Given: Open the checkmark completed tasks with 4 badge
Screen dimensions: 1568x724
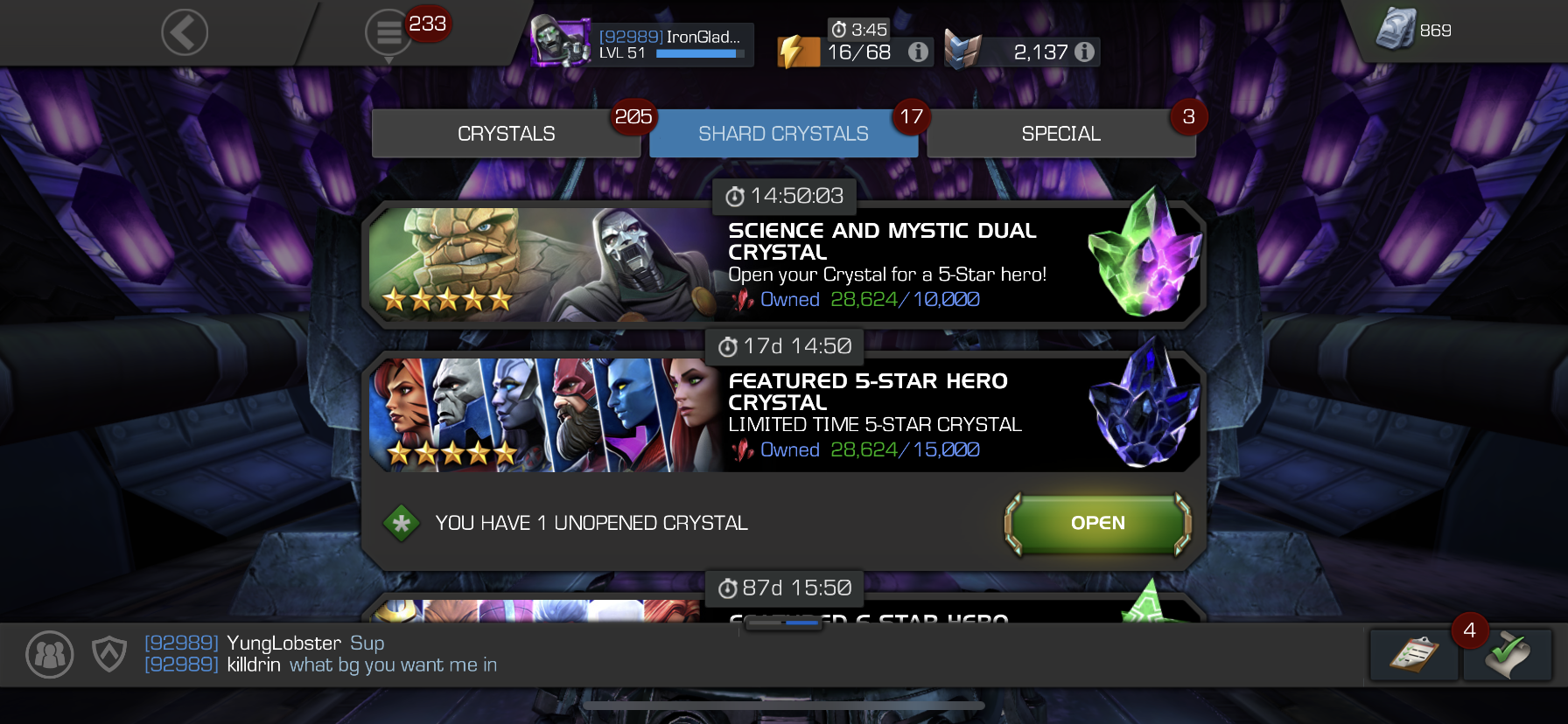Looking at the screenshot, I should pyautogui.click(x=1507, y=655).
